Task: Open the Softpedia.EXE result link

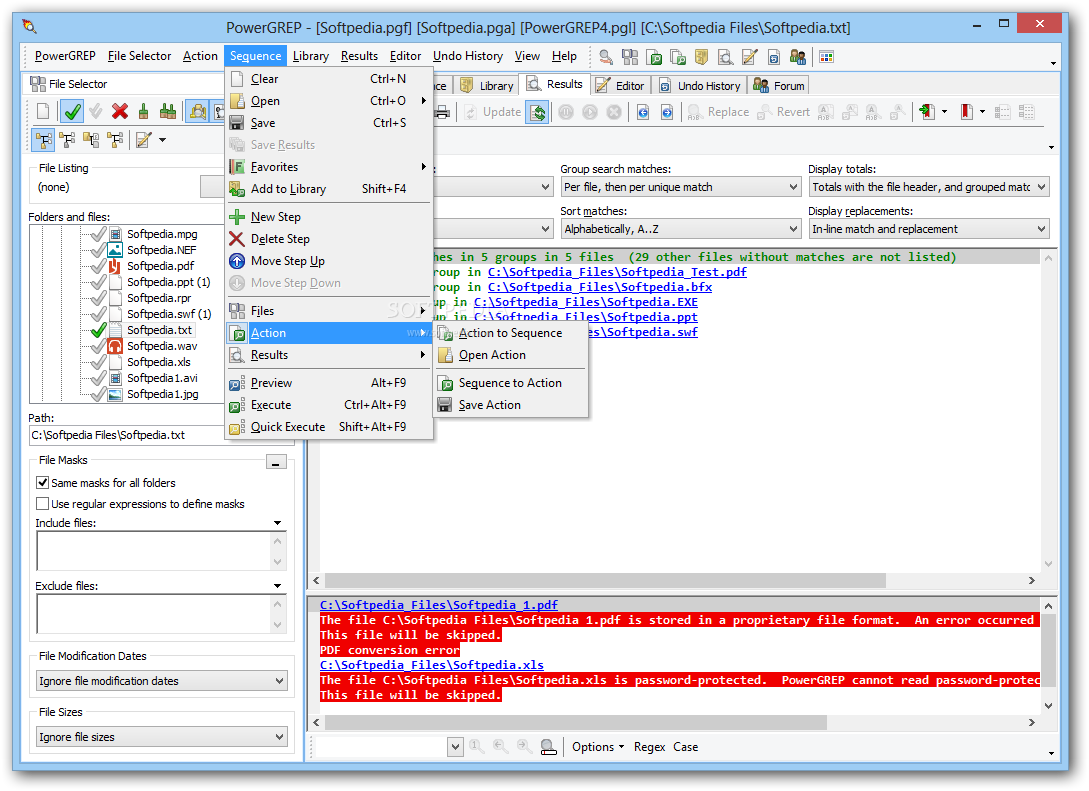Action: tap(585, 302)
